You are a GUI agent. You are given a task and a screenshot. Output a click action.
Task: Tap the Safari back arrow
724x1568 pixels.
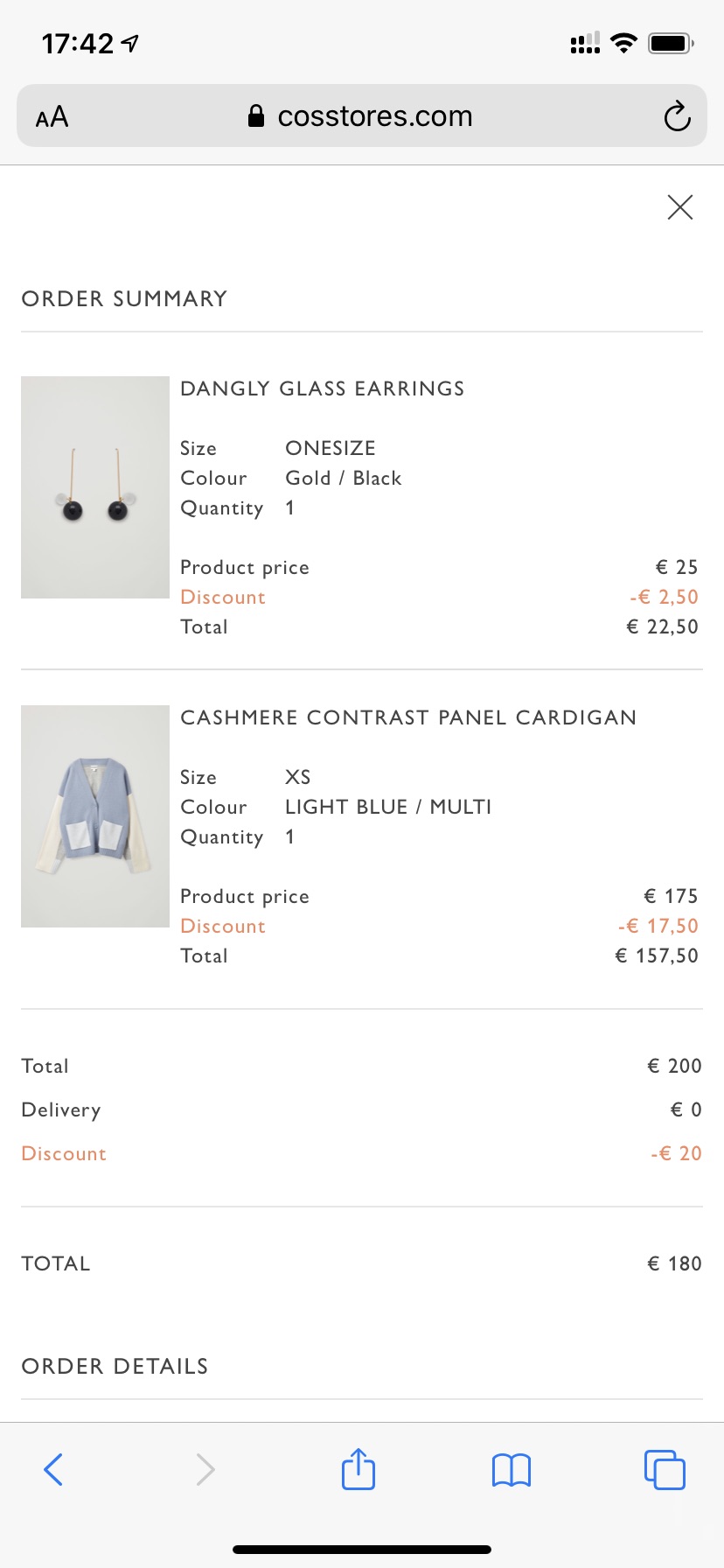(x=53, y=1469)
